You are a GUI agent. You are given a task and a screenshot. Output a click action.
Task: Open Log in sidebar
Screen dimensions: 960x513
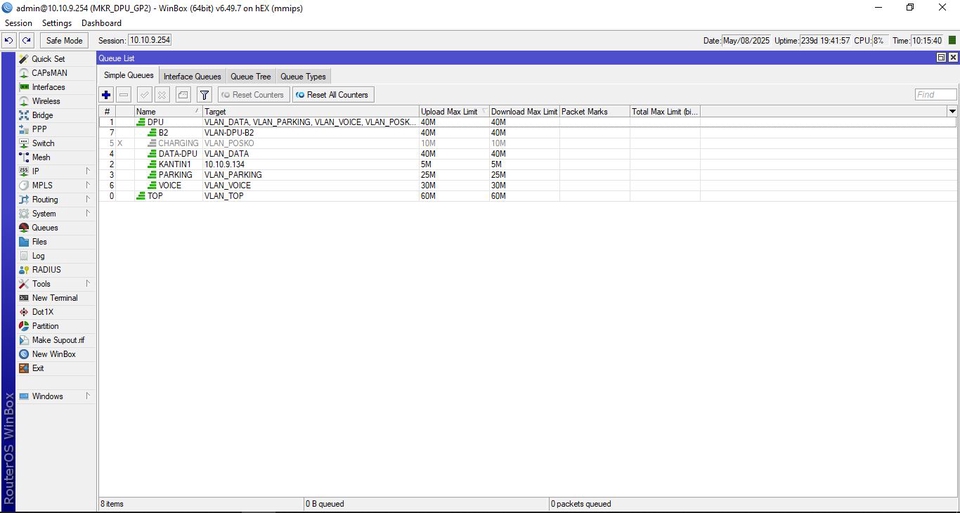[56, 256]
